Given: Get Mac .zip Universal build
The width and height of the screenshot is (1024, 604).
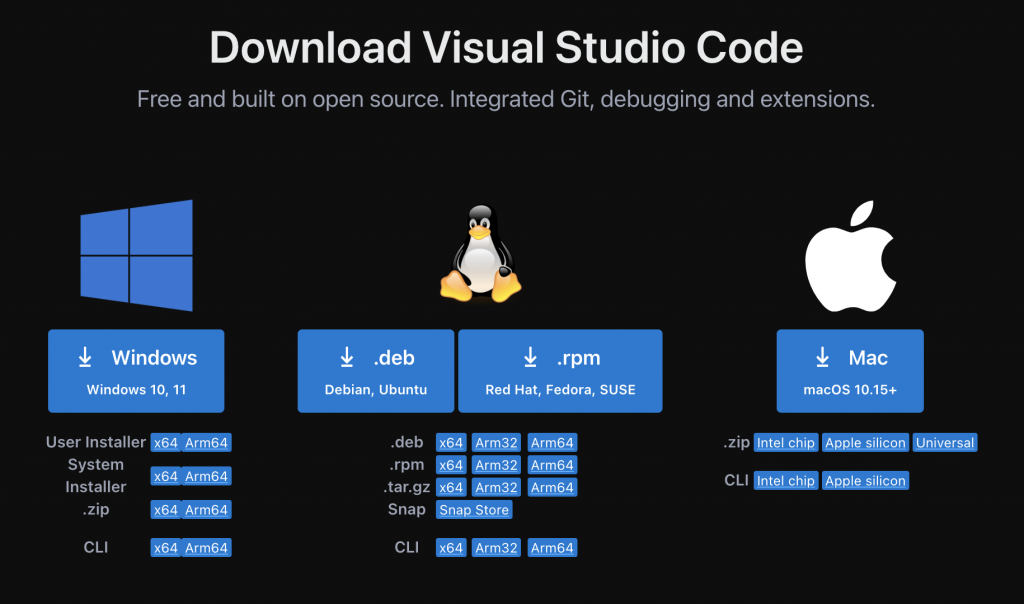Looking at the screenshot, I should coord(945,443).
